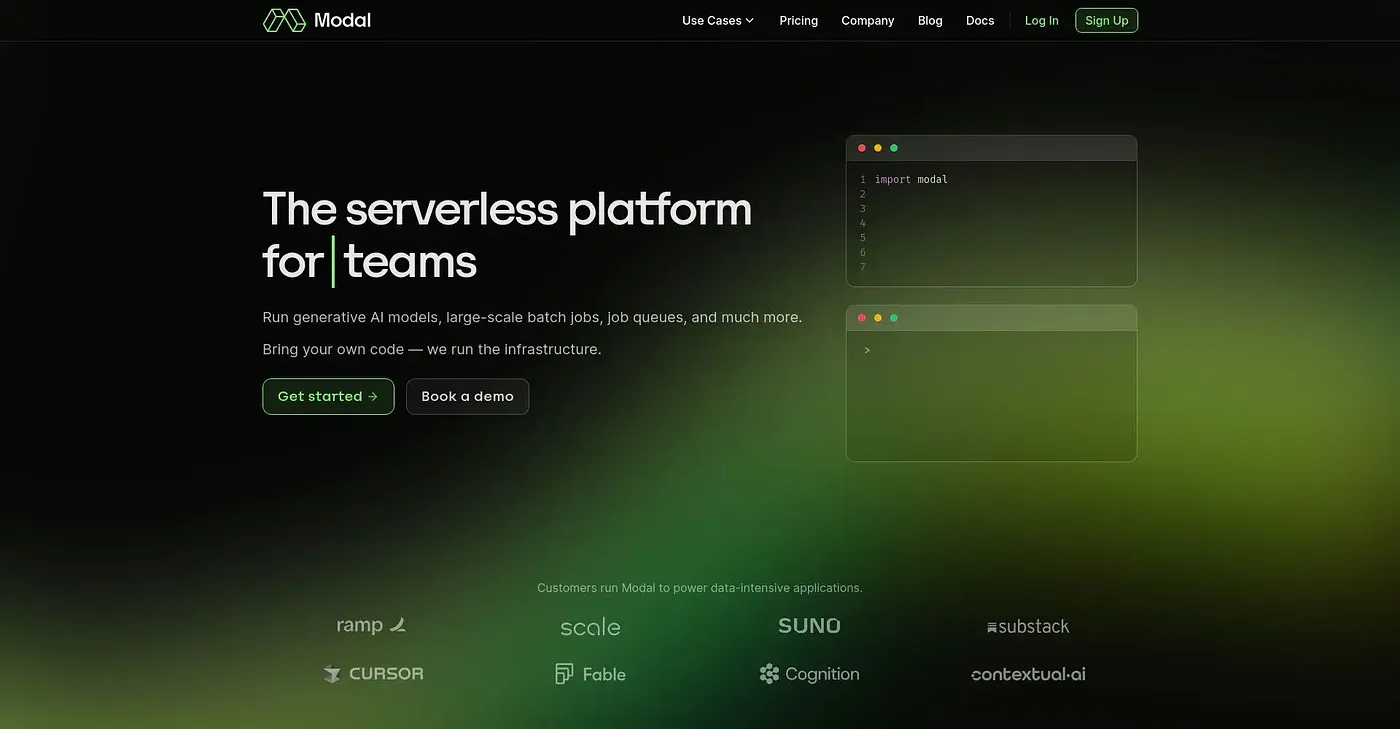Click the contextual.ai customer logo

[x=1028, y=674]
